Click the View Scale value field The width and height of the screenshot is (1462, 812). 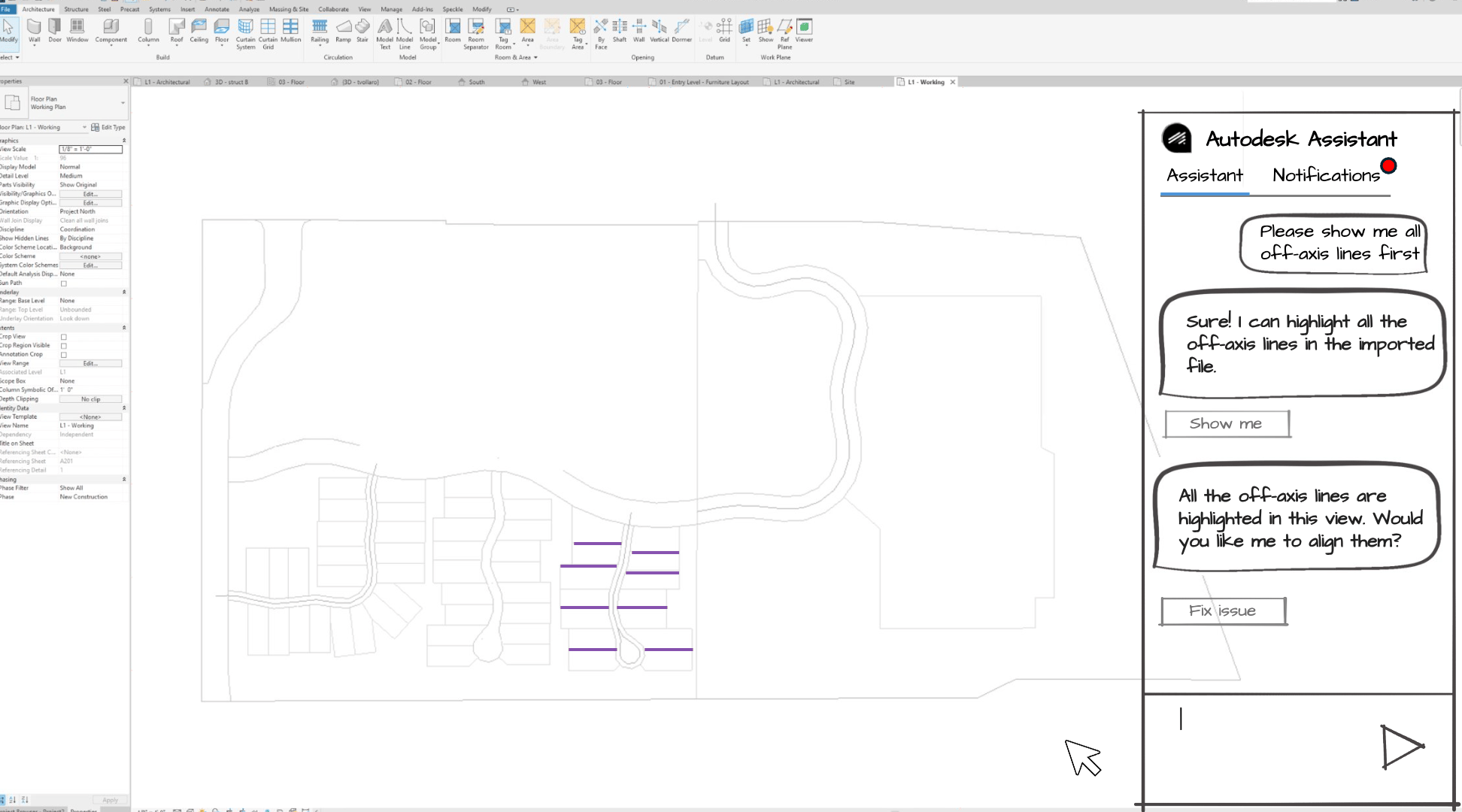pyautogui.click(x=90, y=149)
